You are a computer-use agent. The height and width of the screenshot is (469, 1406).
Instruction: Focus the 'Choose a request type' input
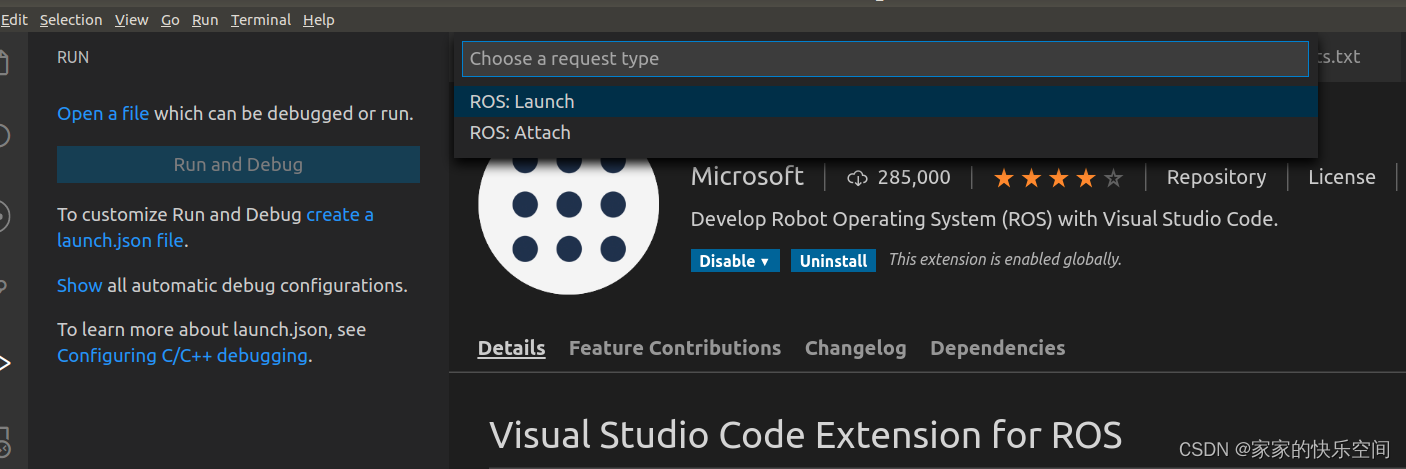coord(885,59)
